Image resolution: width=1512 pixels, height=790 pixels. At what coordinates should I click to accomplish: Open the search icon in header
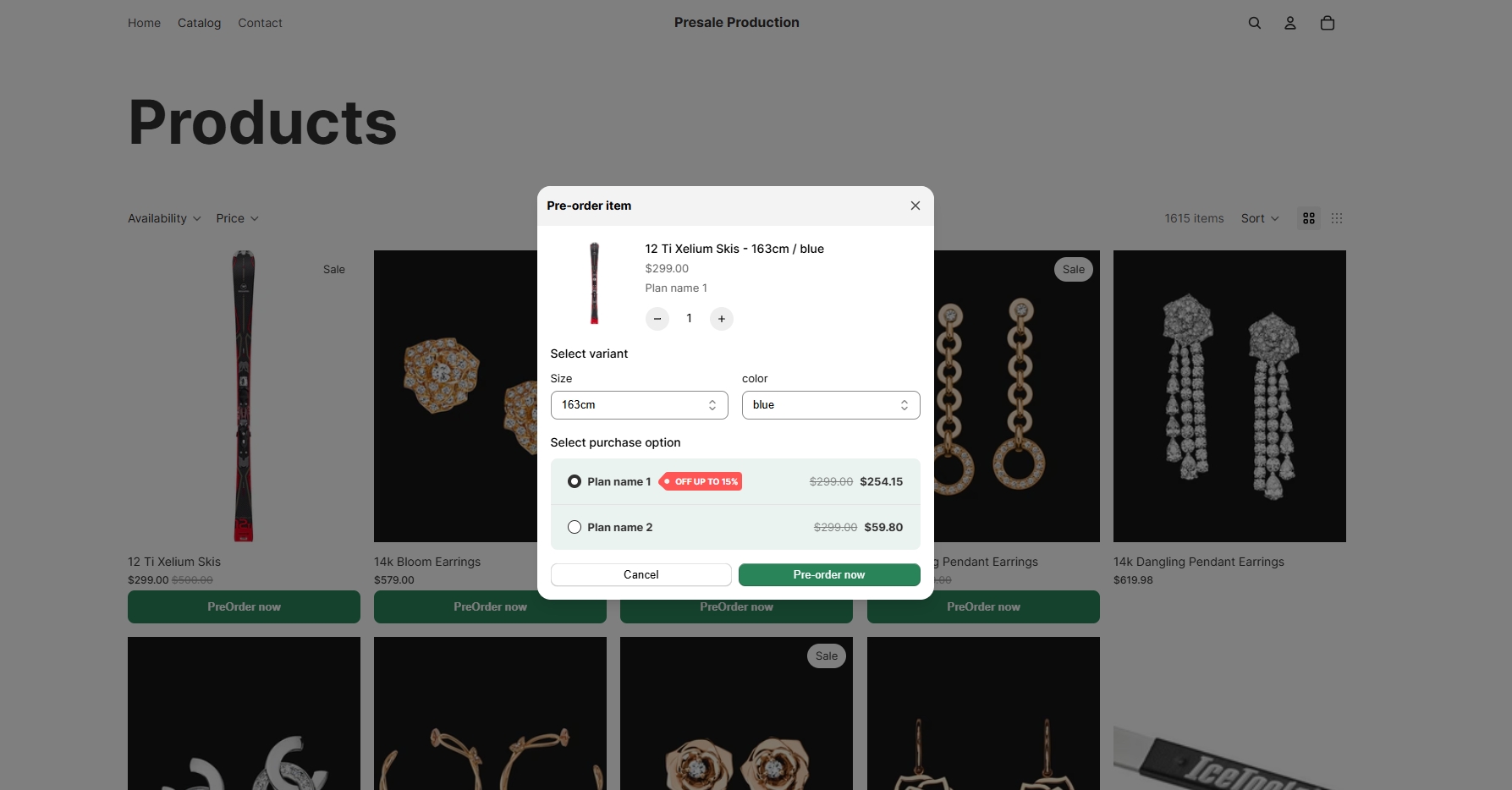tap(1255, 23)
